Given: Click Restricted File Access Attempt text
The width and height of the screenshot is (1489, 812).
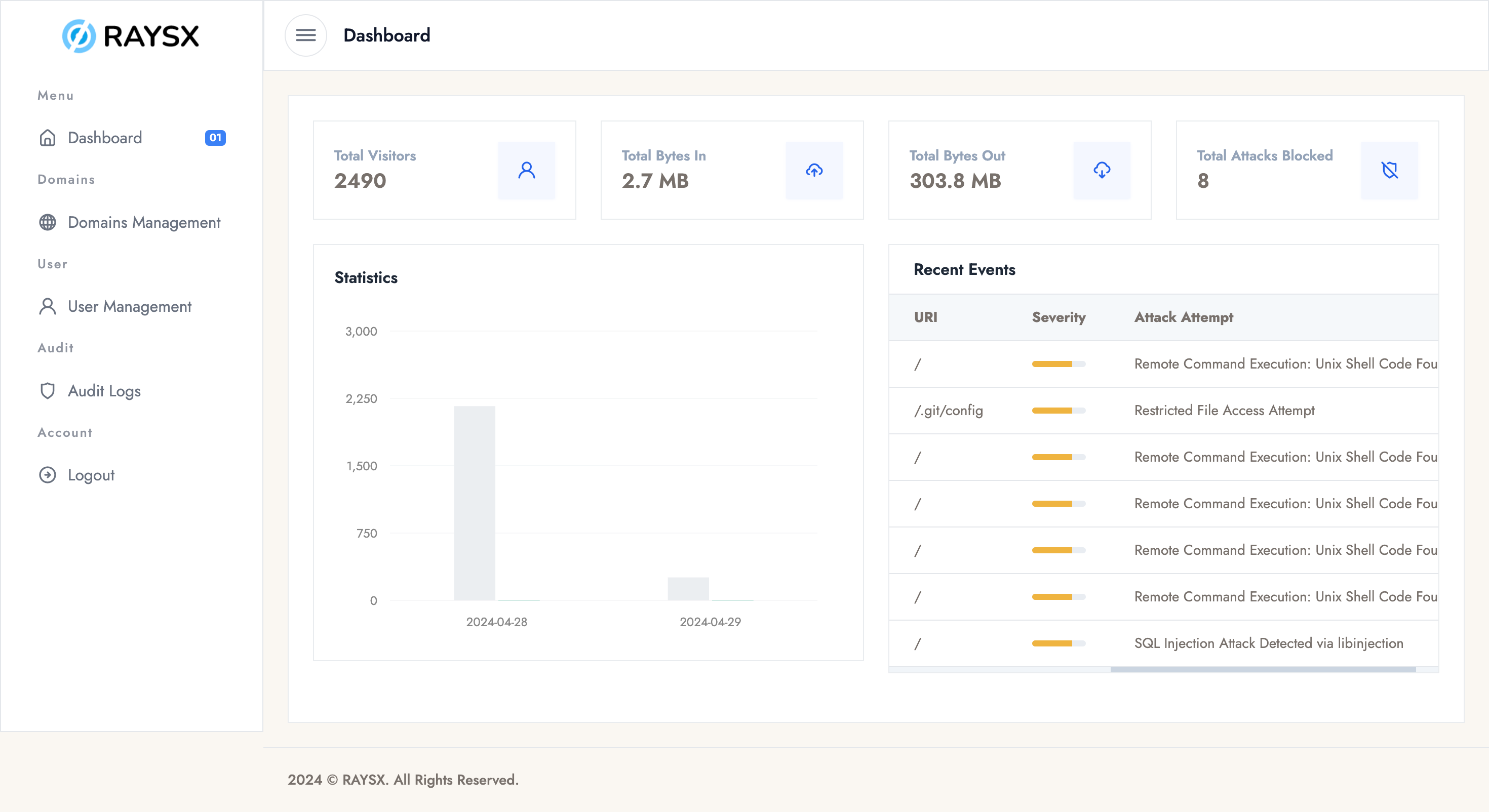Looking at the screenshot, I should click(x=1224, y=411).
